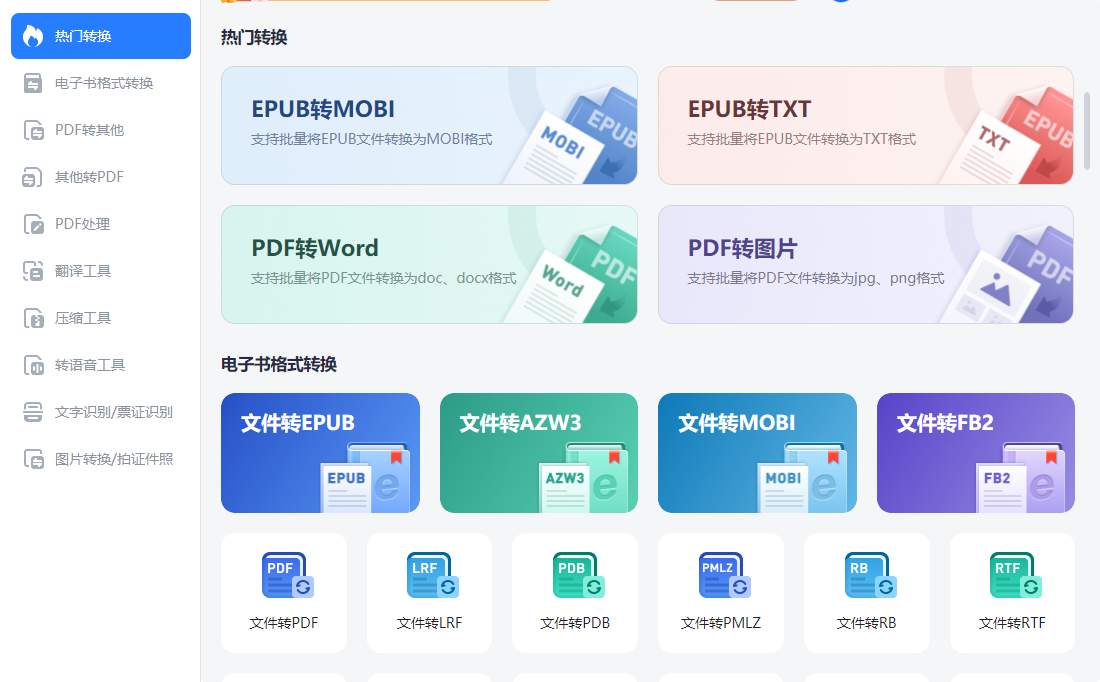Click the MOBI book icon in 文件转MOBI card

click(x=802, y=477)
